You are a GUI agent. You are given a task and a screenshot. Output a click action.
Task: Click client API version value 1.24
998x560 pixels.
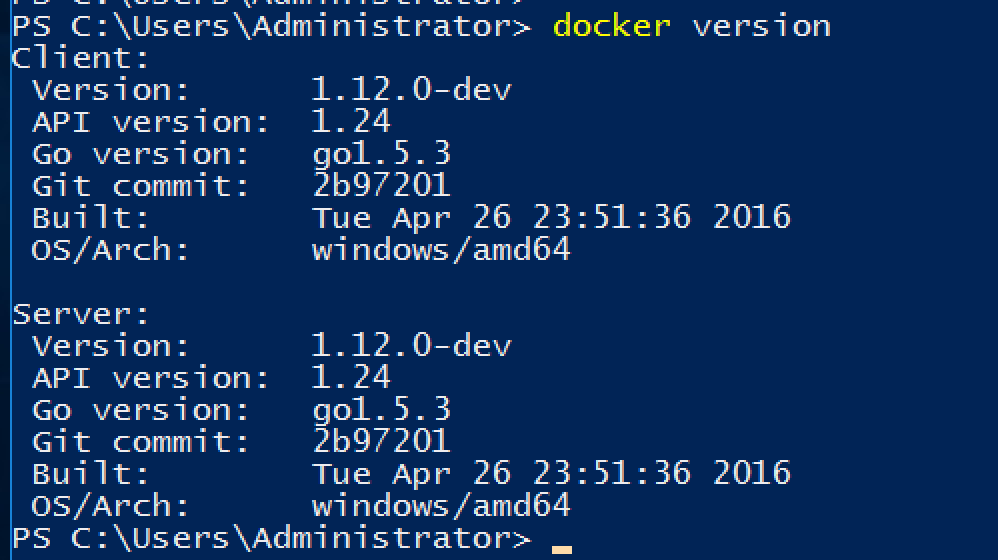pyautogui.click(x=351, y=122)
